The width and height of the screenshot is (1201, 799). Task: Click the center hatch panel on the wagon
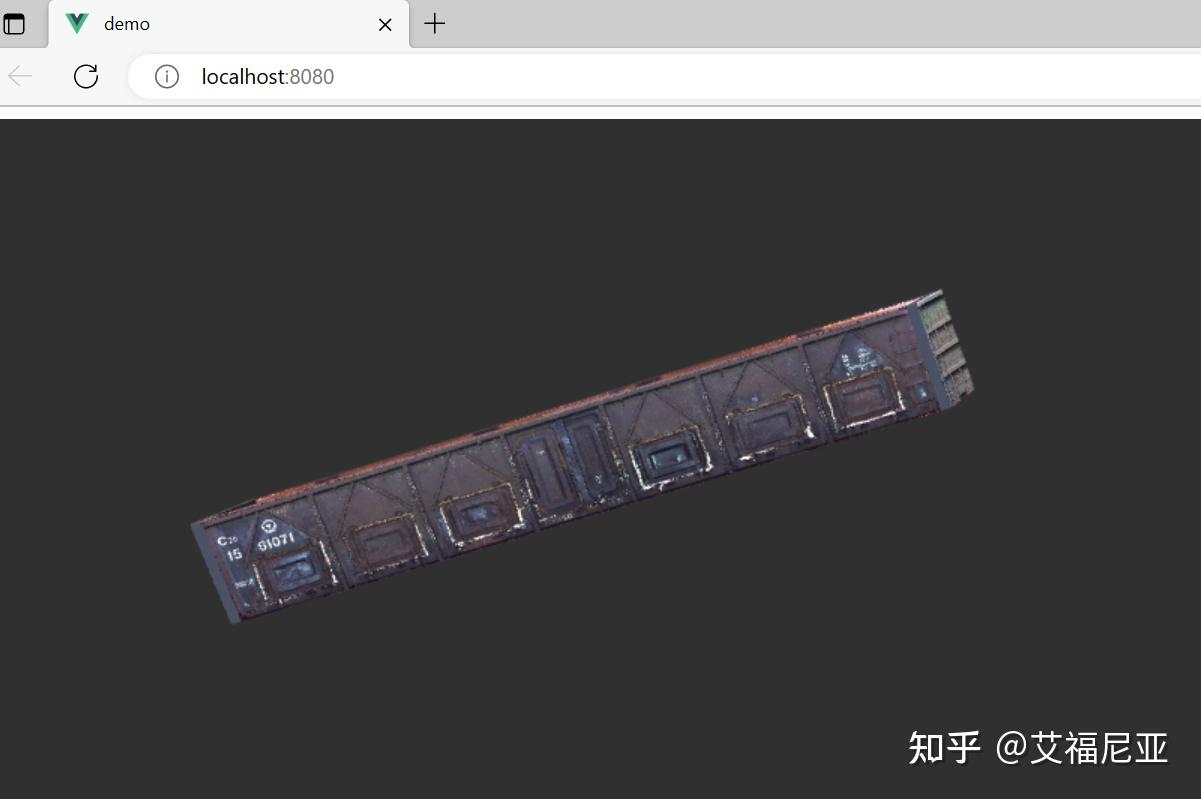click(x=565, y=460)
